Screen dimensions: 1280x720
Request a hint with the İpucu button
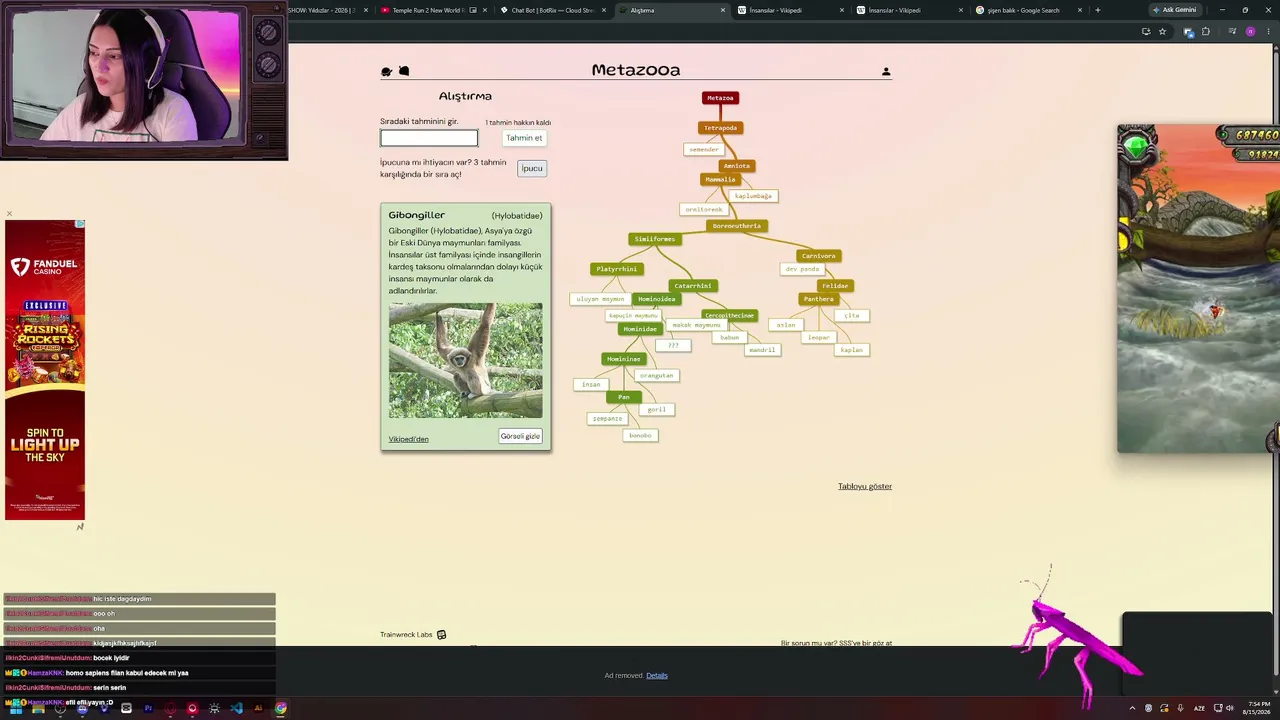click(532, 168)
